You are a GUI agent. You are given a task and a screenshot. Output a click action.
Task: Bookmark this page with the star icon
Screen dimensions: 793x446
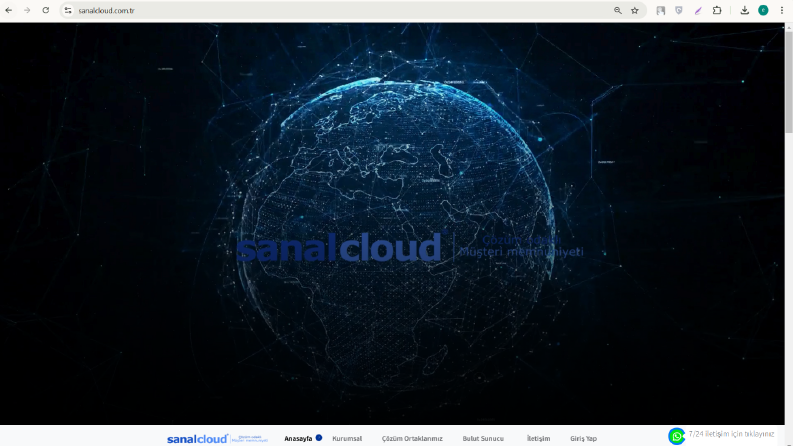tap(635, 10)
